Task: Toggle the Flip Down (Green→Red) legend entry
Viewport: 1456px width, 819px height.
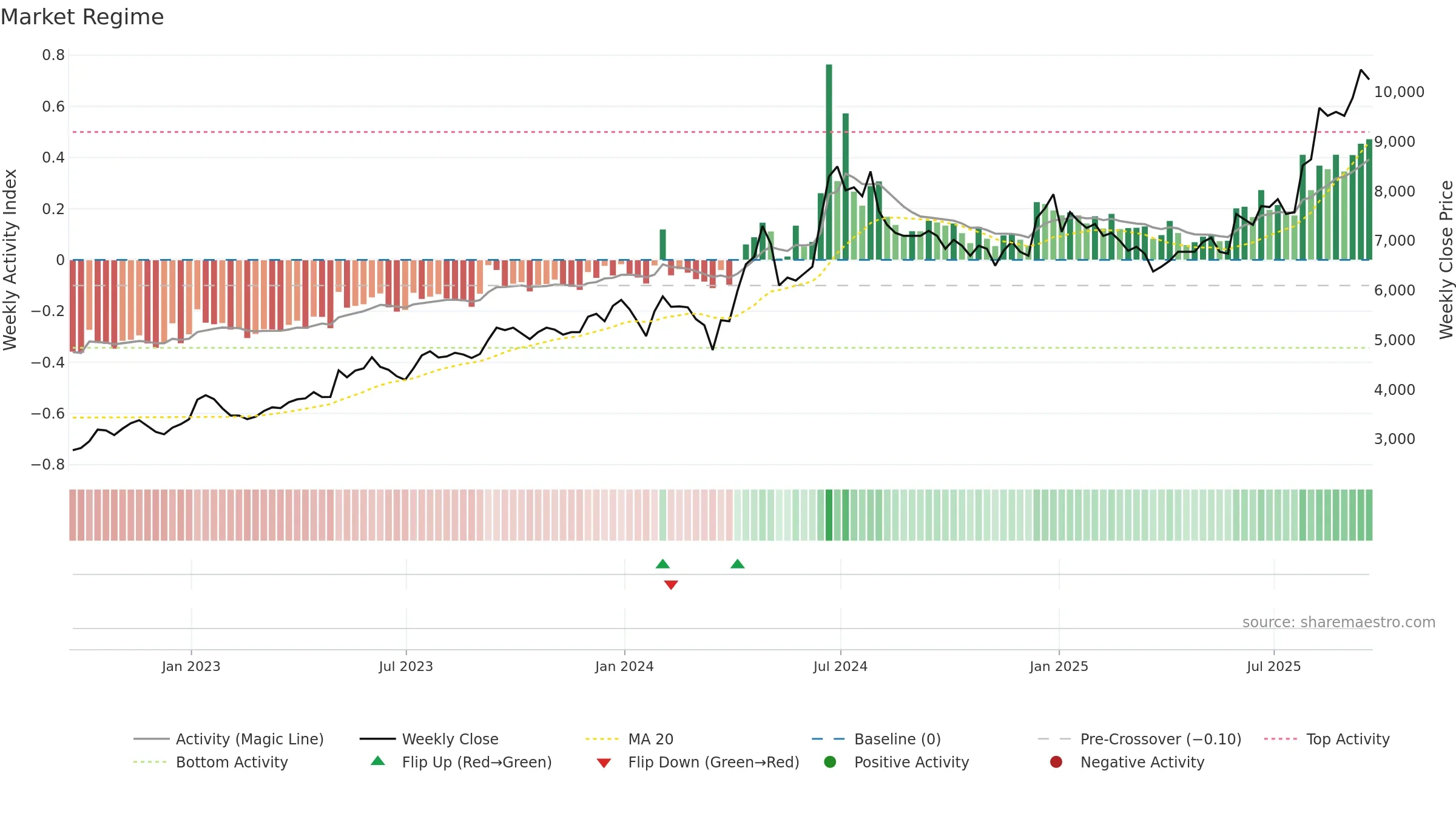Action: click(x=698, y=762)
